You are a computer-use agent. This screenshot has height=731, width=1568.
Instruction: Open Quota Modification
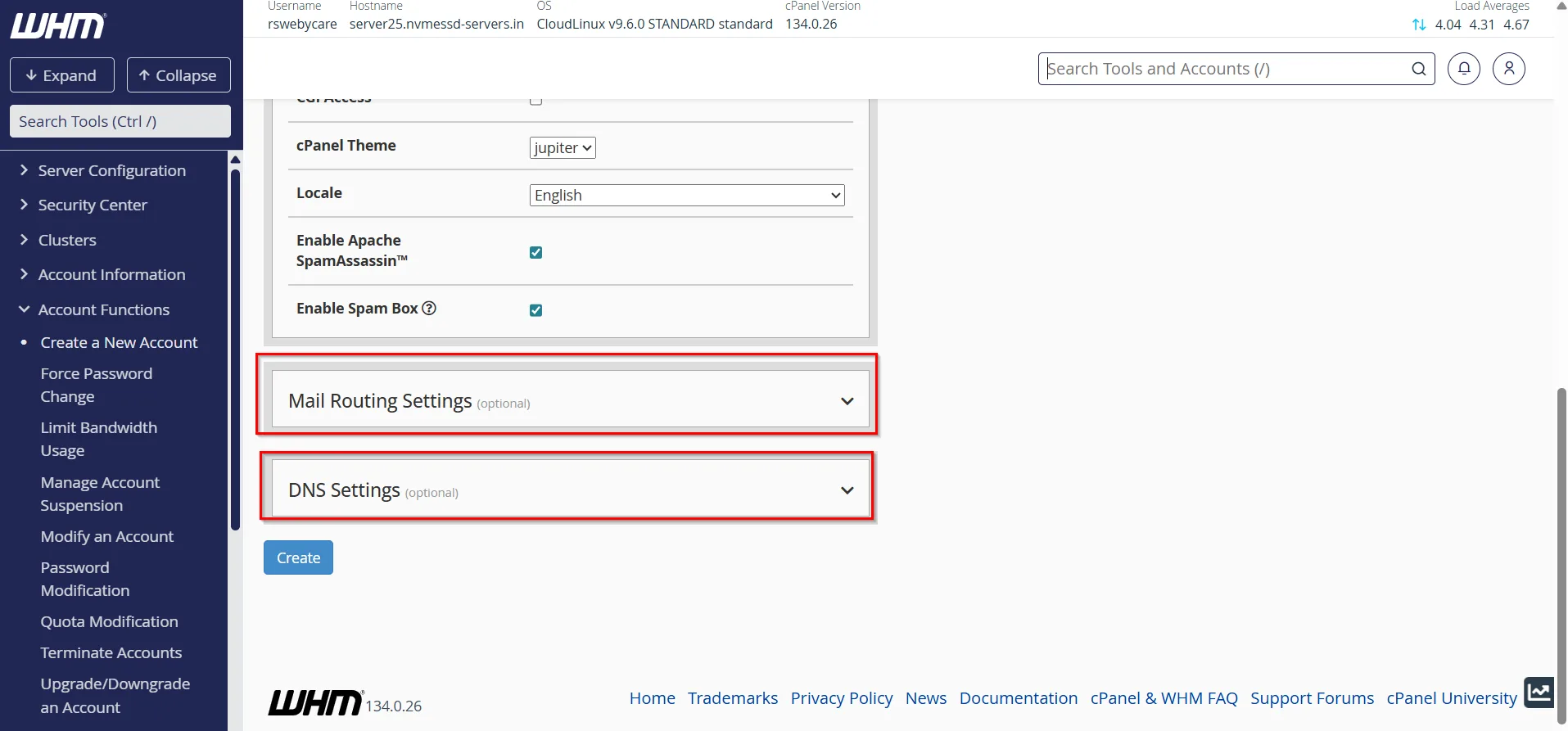(110, 621)
